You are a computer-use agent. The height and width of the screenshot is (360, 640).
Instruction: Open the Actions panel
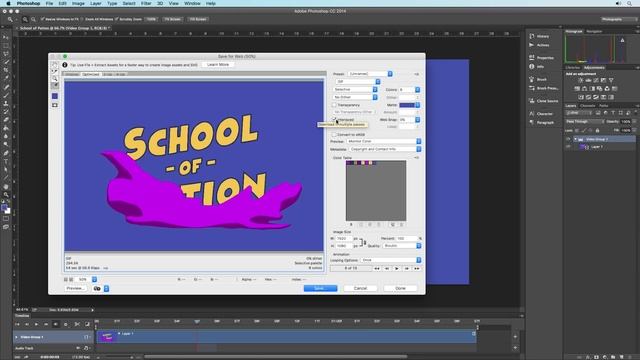coord(540,45)
